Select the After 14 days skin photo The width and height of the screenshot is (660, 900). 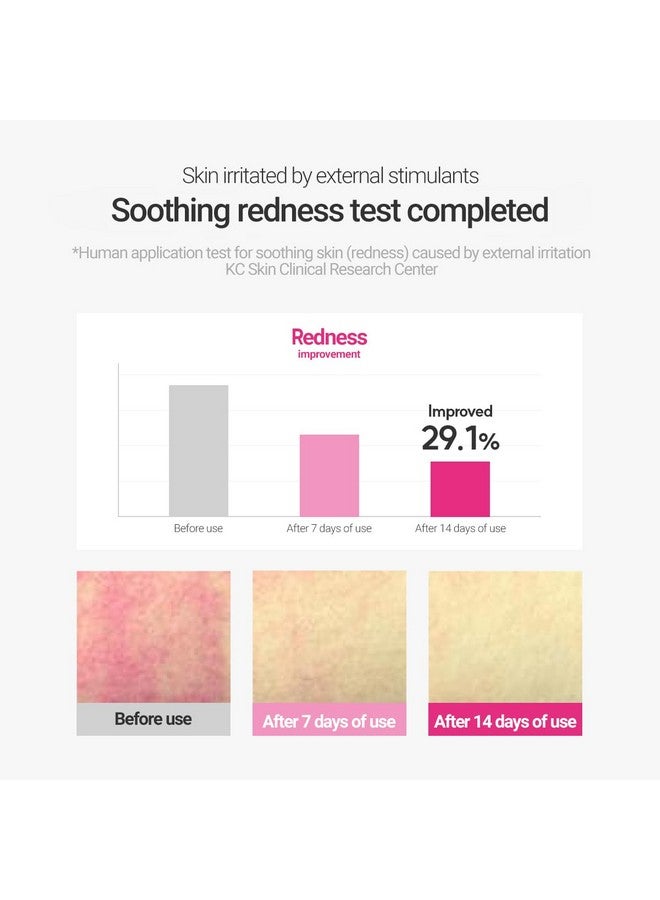[505, 637]
